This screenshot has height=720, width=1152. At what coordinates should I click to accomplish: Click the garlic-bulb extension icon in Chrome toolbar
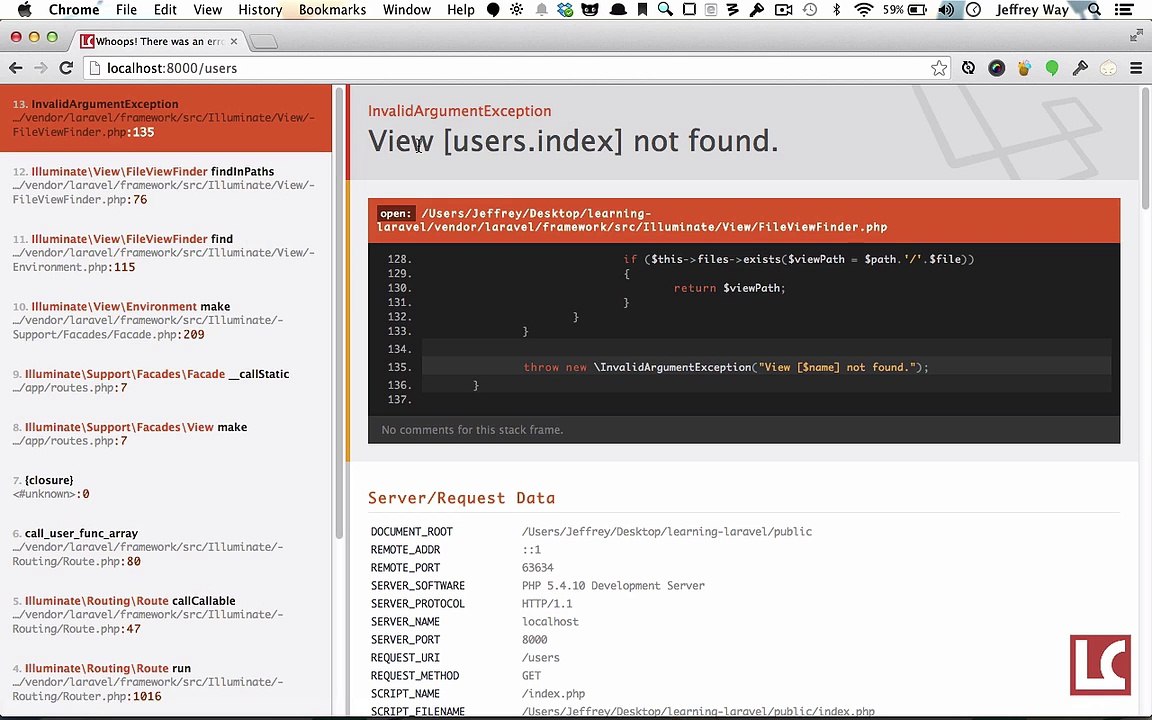click(1108, 68)
